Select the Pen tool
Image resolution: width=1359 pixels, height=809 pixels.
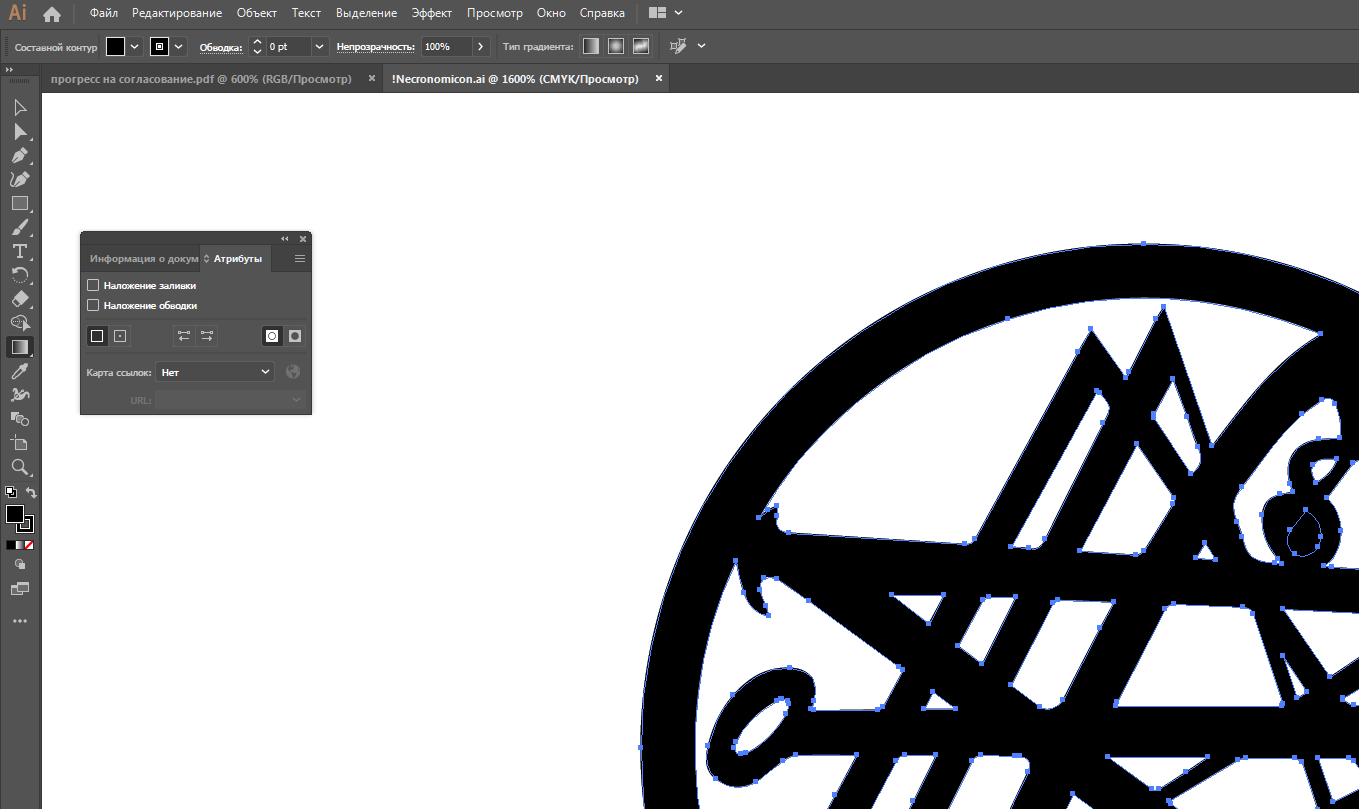[x=20, y=155]
